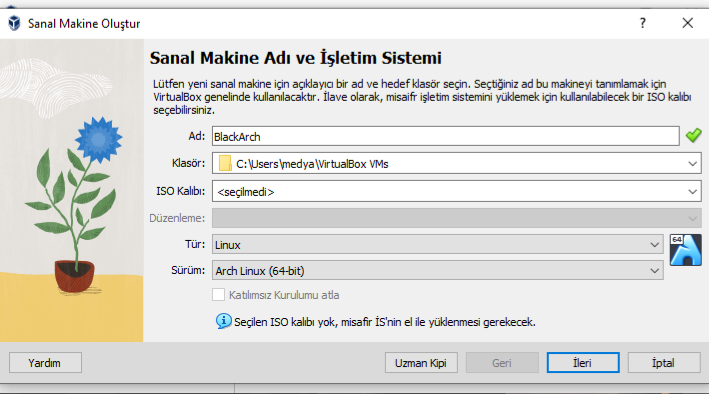Click the 'Klasör:' label

click(x=189, y=163)
